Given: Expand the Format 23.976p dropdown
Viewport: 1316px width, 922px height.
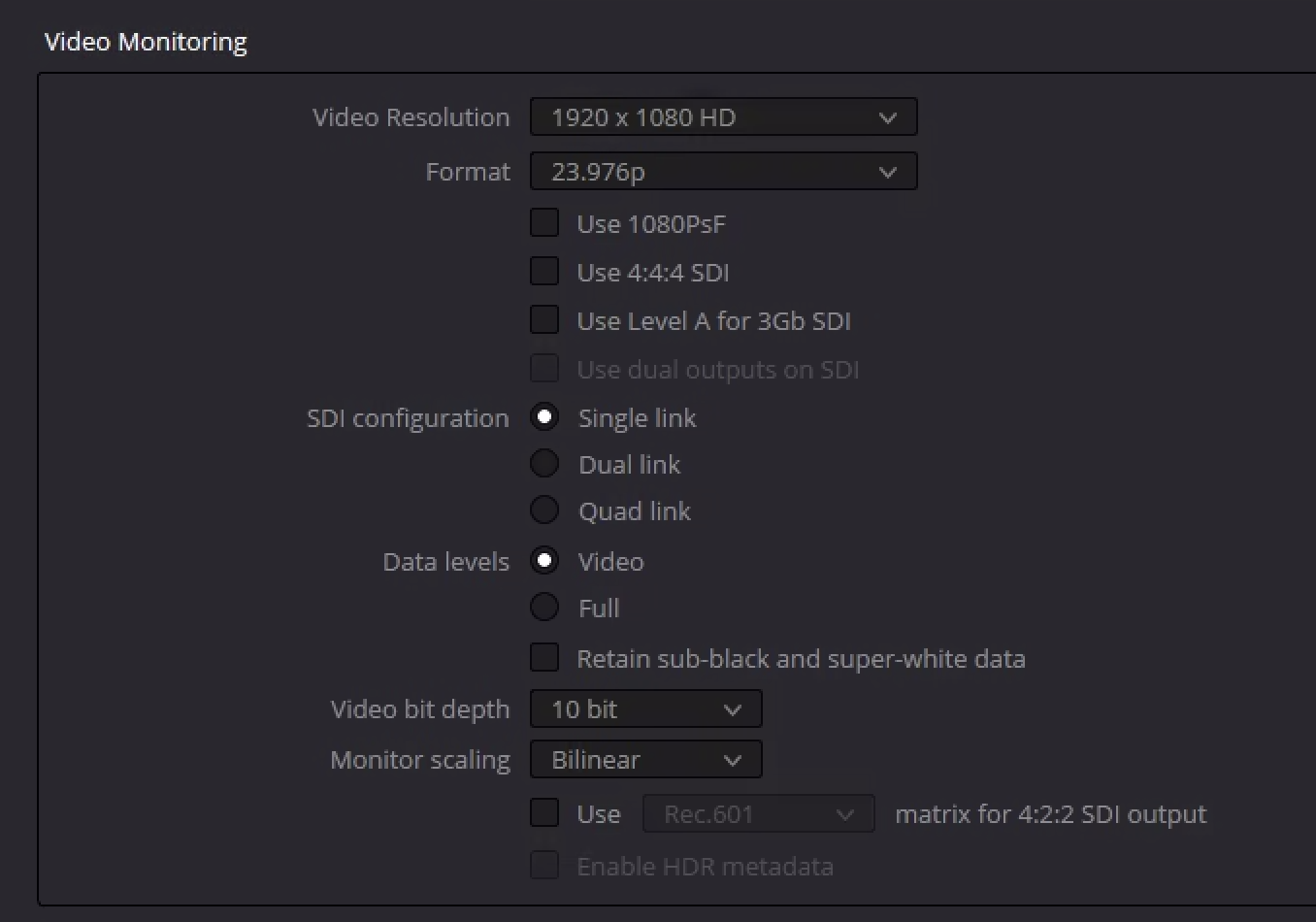Looking at the screenshot, I should coord(723,172).
